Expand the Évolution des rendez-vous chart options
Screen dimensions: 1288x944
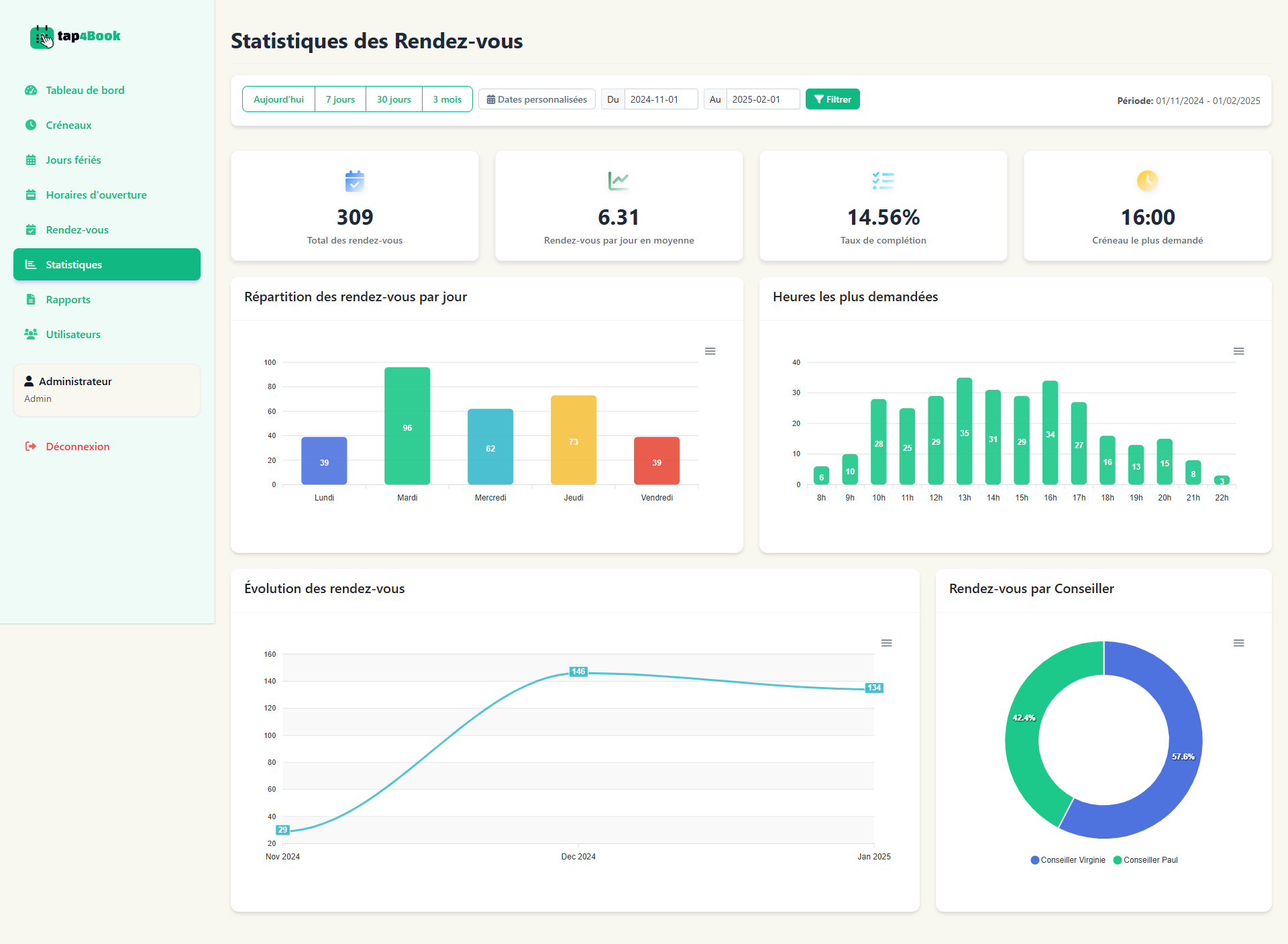point(886,642)
